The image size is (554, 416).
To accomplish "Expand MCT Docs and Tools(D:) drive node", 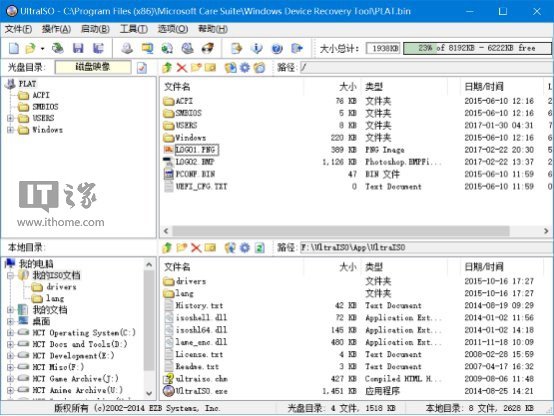I will point(10,344).
